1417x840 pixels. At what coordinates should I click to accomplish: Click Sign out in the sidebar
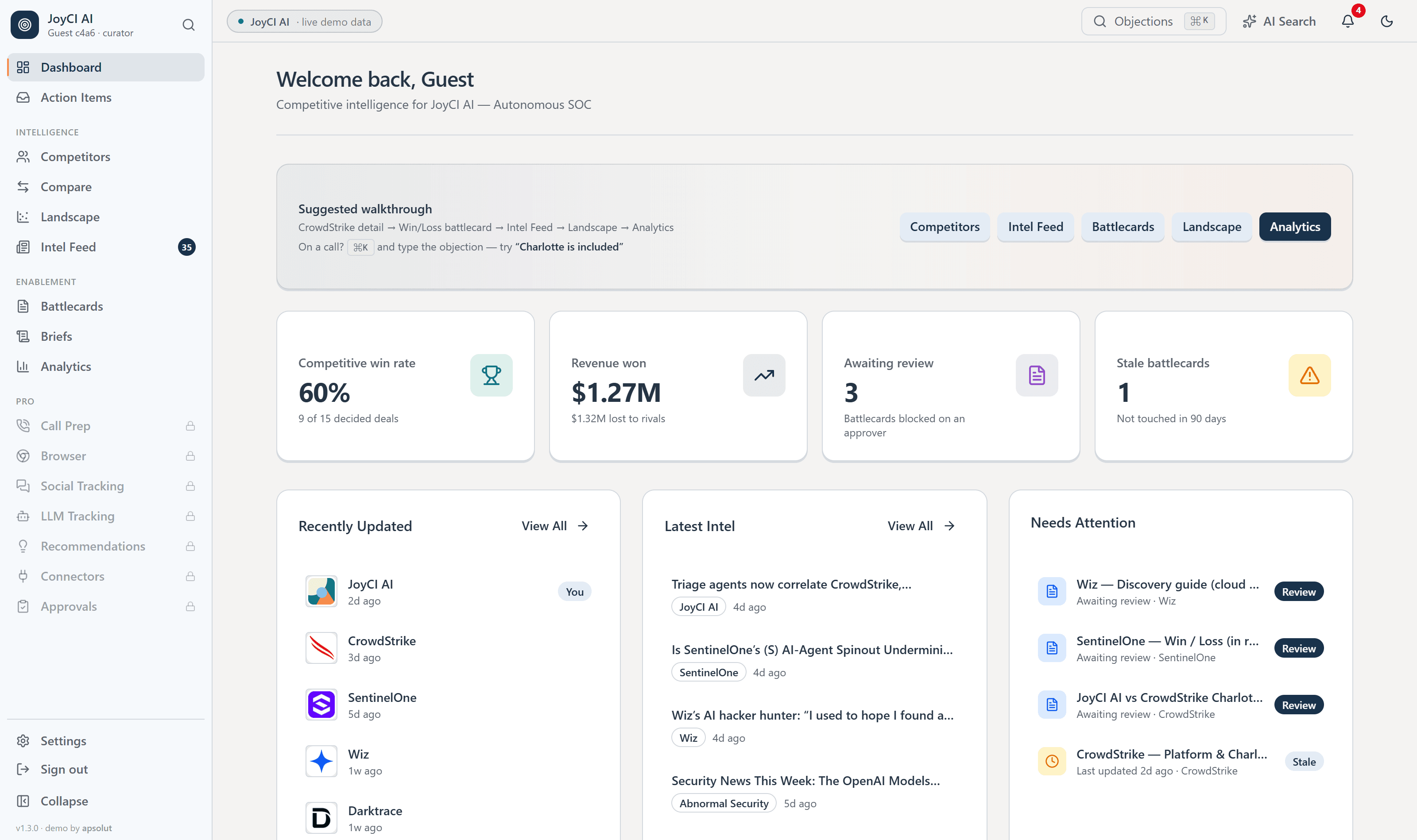pyautogui.click(x=106, y=769)
